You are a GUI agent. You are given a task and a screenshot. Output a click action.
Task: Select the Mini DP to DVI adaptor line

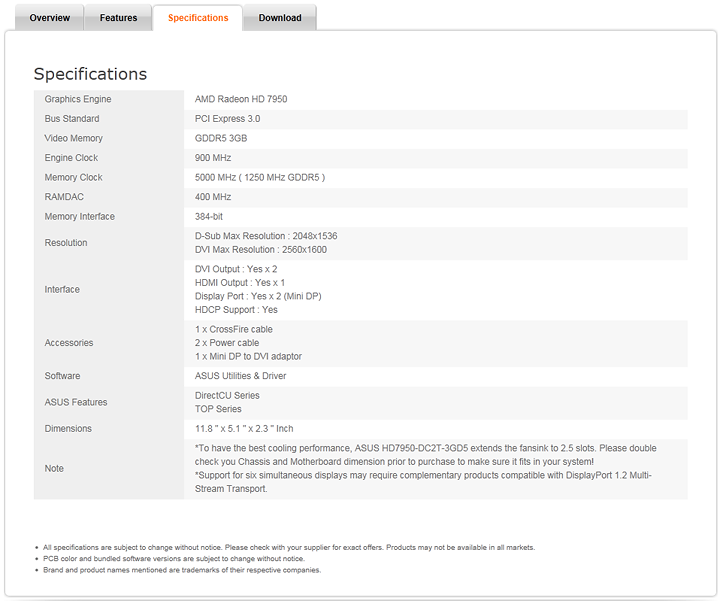point(248,356)
